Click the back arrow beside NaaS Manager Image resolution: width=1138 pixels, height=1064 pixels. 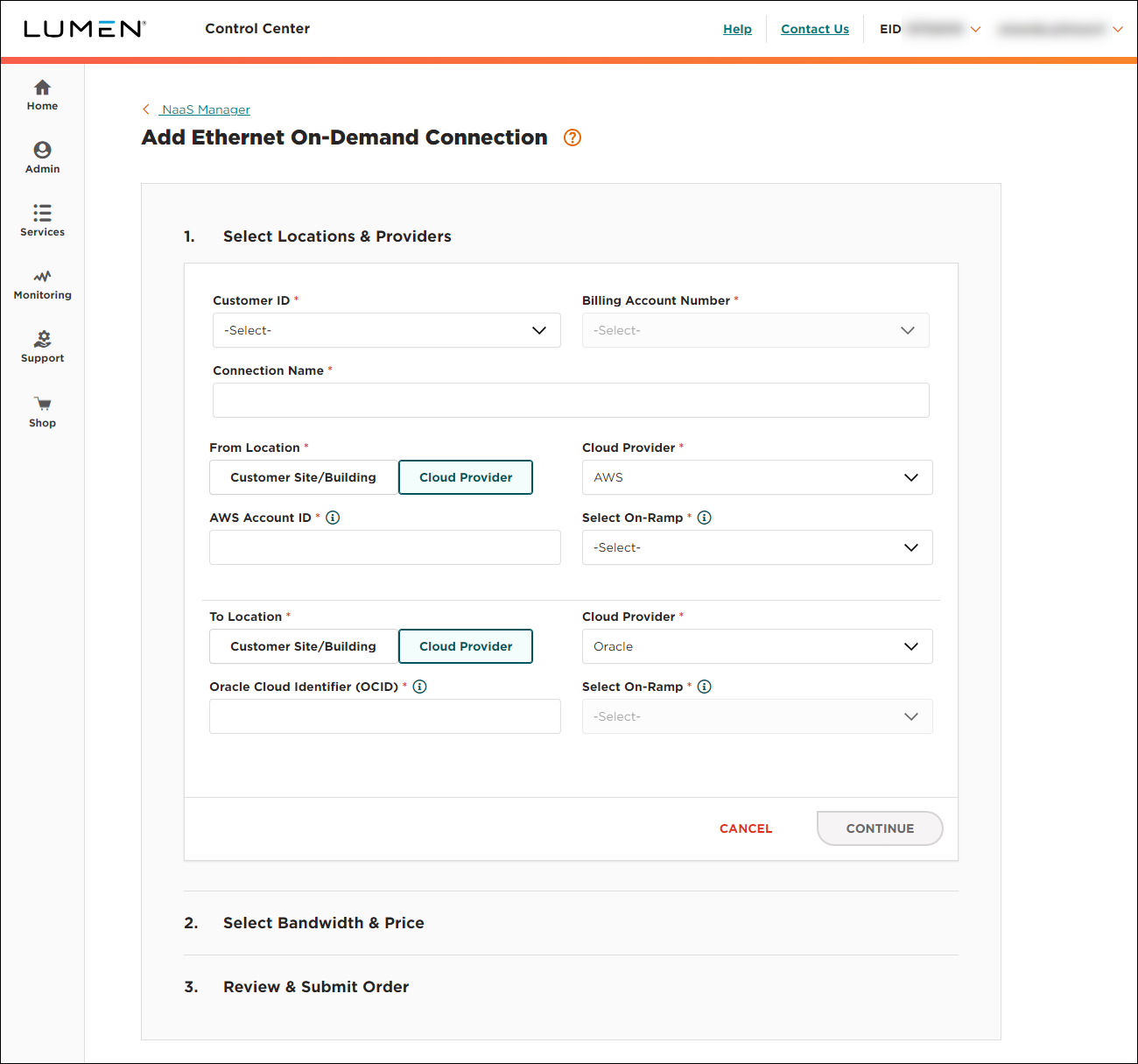click(146, 109)
